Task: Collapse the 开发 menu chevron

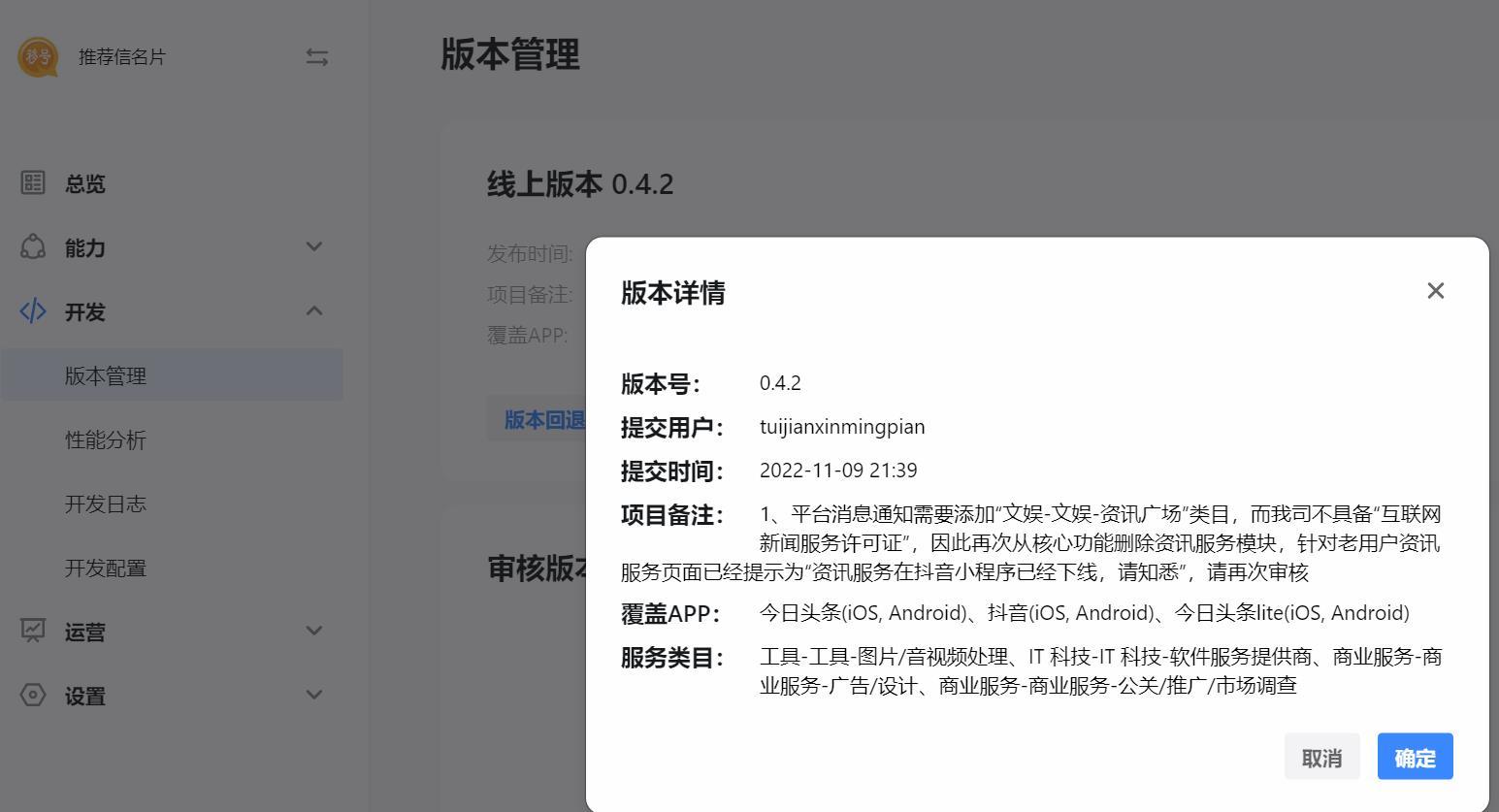Action: (x=313, y=311)
